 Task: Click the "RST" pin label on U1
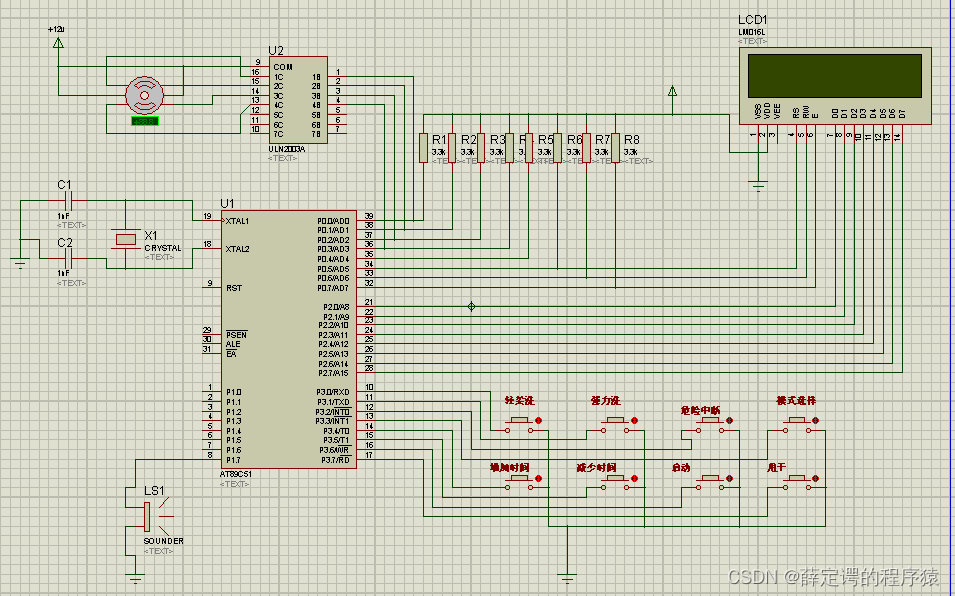234,288
